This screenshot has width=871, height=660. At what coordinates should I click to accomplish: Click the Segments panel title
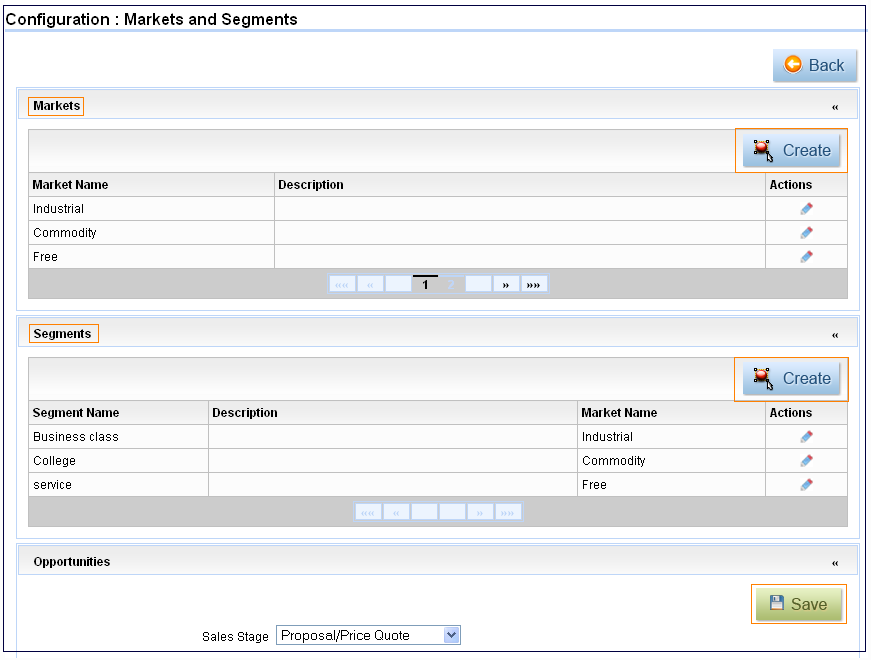[62, 333]
